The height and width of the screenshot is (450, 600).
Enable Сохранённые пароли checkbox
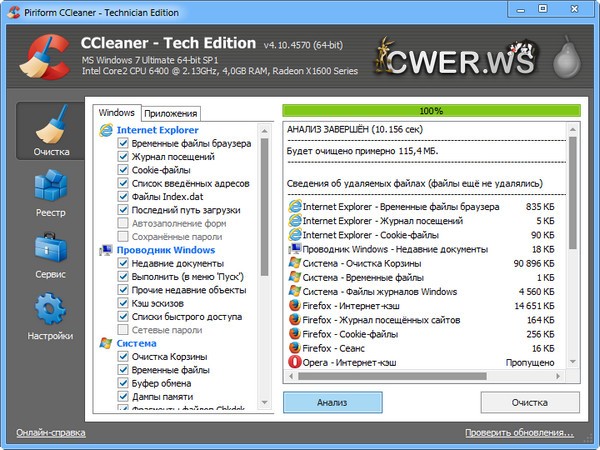click(123, 236)
